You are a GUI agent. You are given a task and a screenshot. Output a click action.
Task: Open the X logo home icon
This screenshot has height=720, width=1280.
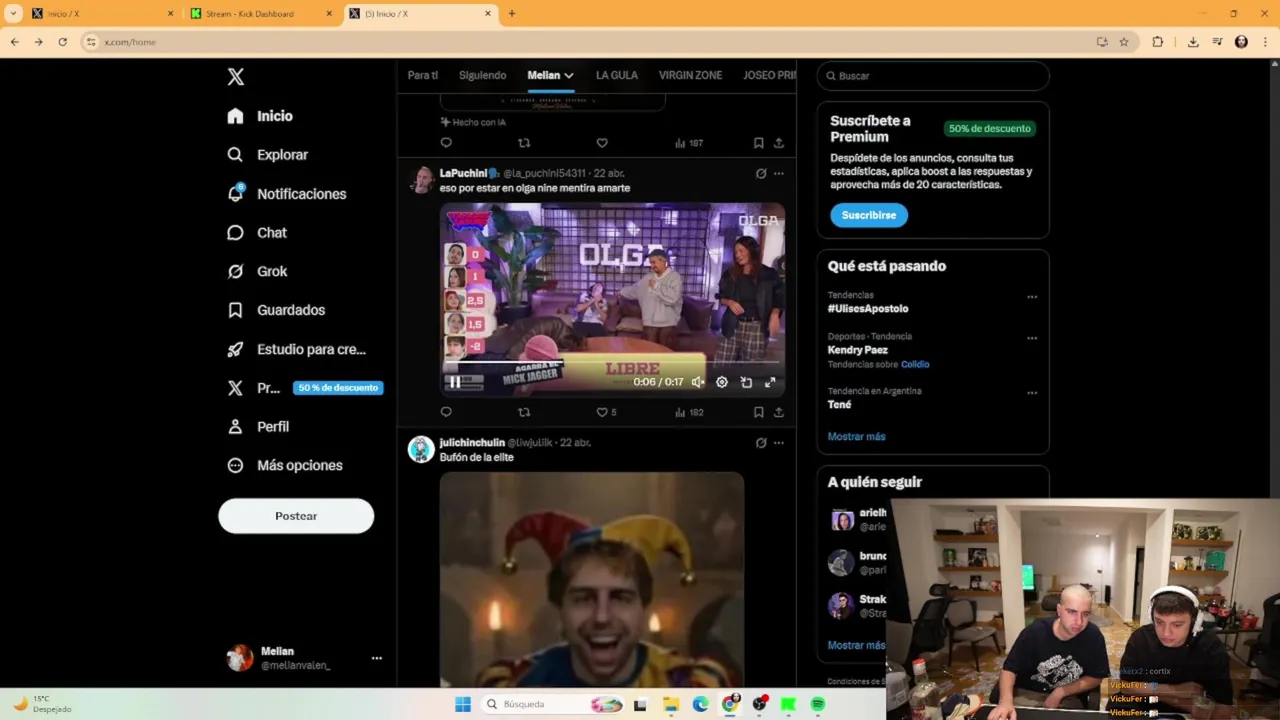(x=235, y=77)
